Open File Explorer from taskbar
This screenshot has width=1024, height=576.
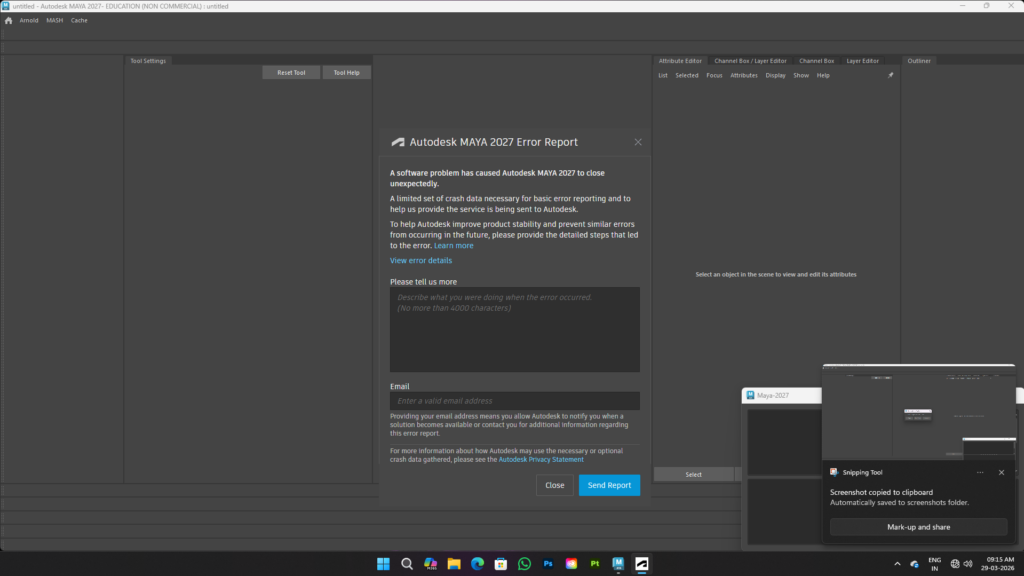[454, 564]
